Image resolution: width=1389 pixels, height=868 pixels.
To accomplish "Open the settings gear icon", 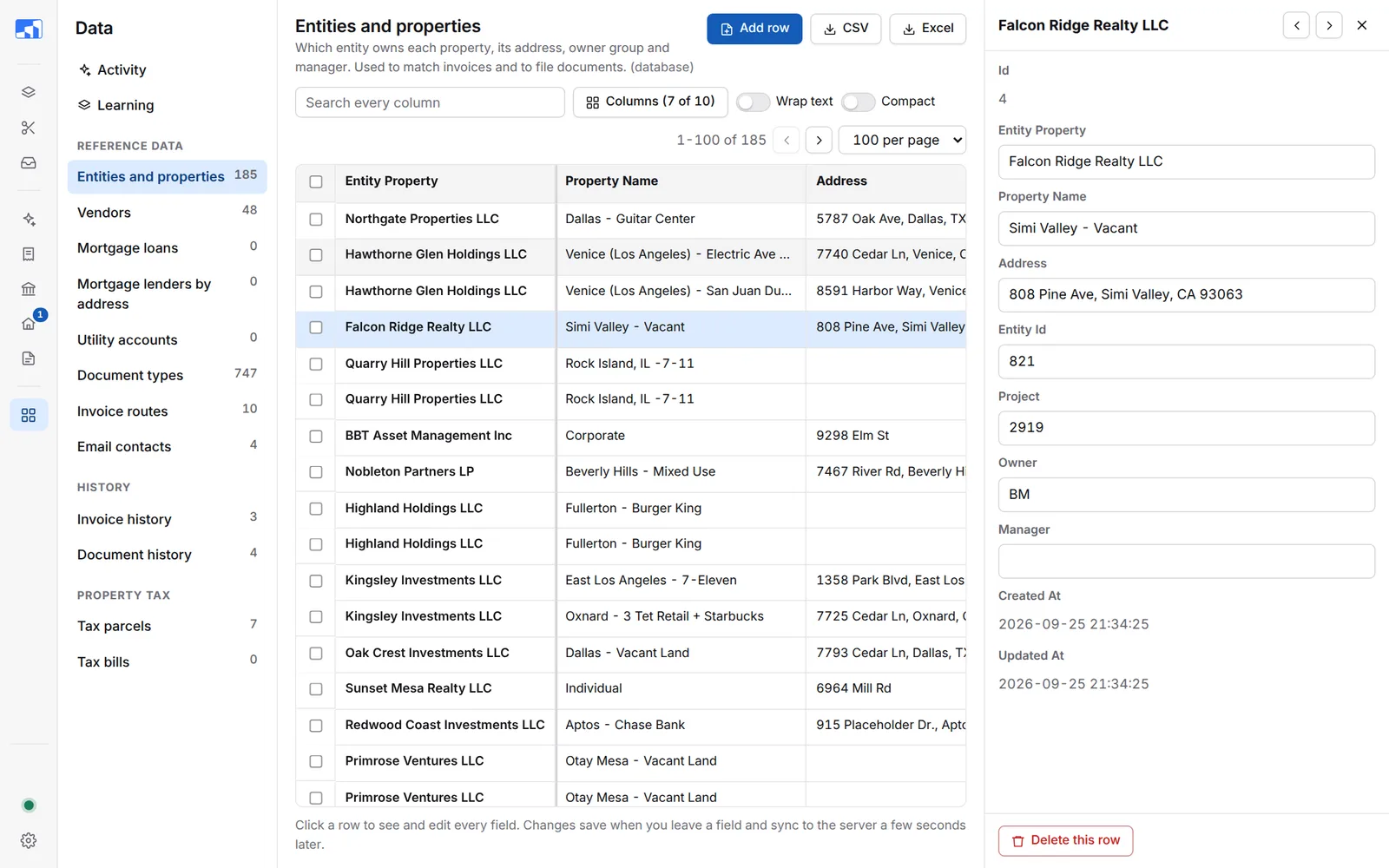I will tap(29, 840).
